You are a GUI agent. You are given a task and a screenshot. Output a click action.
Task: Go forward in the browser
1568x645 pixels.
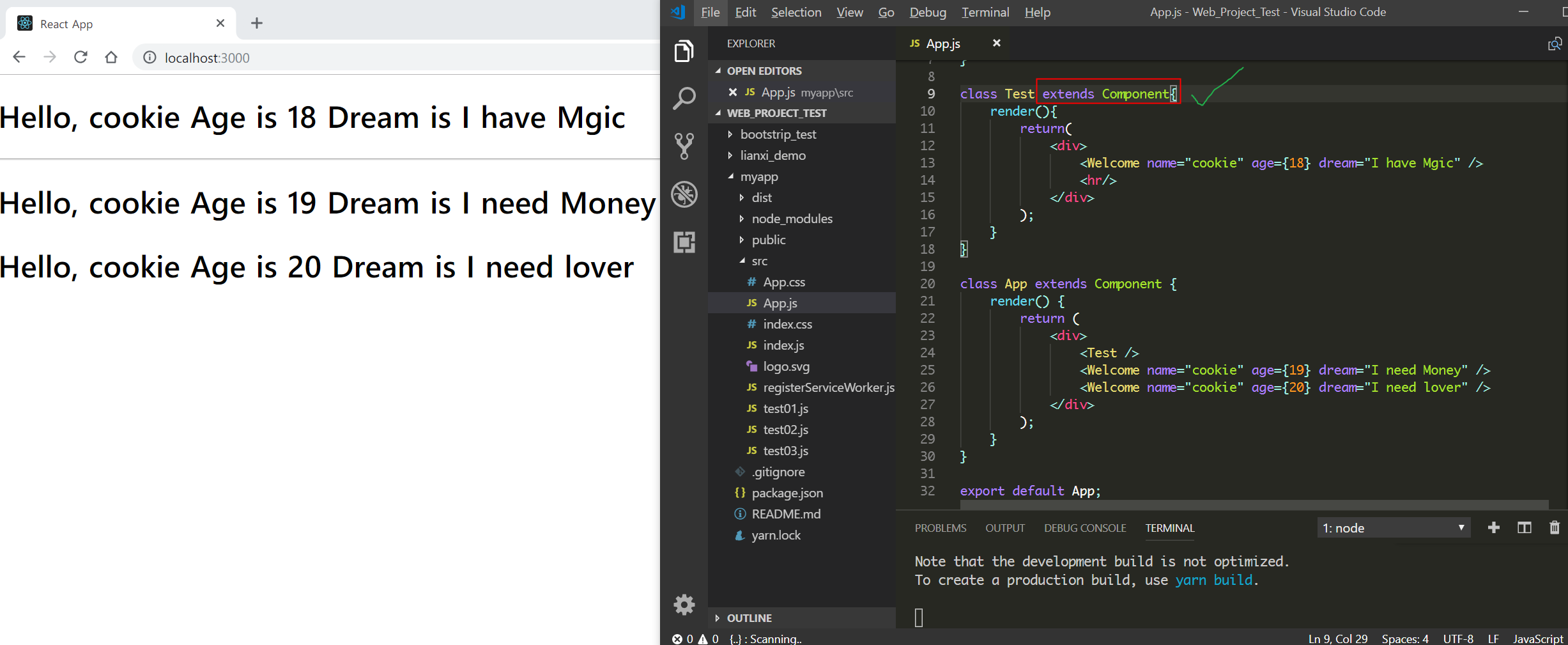point(50,58)
